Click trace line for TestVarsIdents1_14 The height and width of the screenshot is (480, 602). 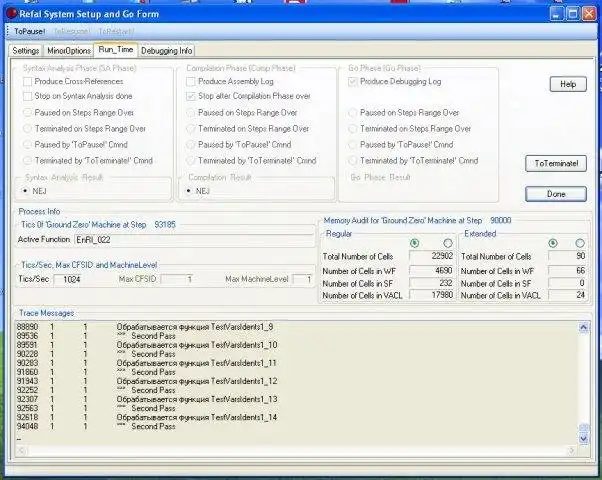(x=147, y=417)
